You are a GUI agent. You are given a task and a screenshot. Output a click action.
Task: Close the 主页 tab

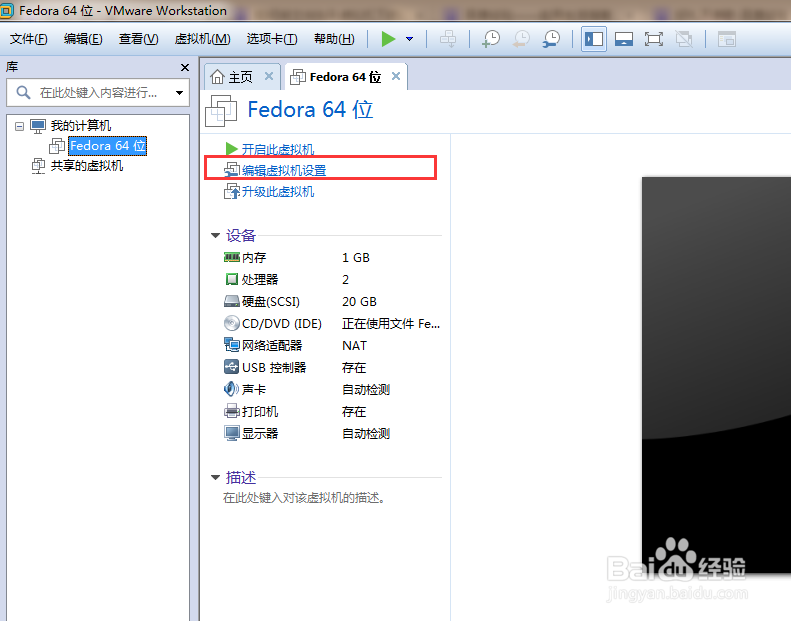[x=269, y=76]
